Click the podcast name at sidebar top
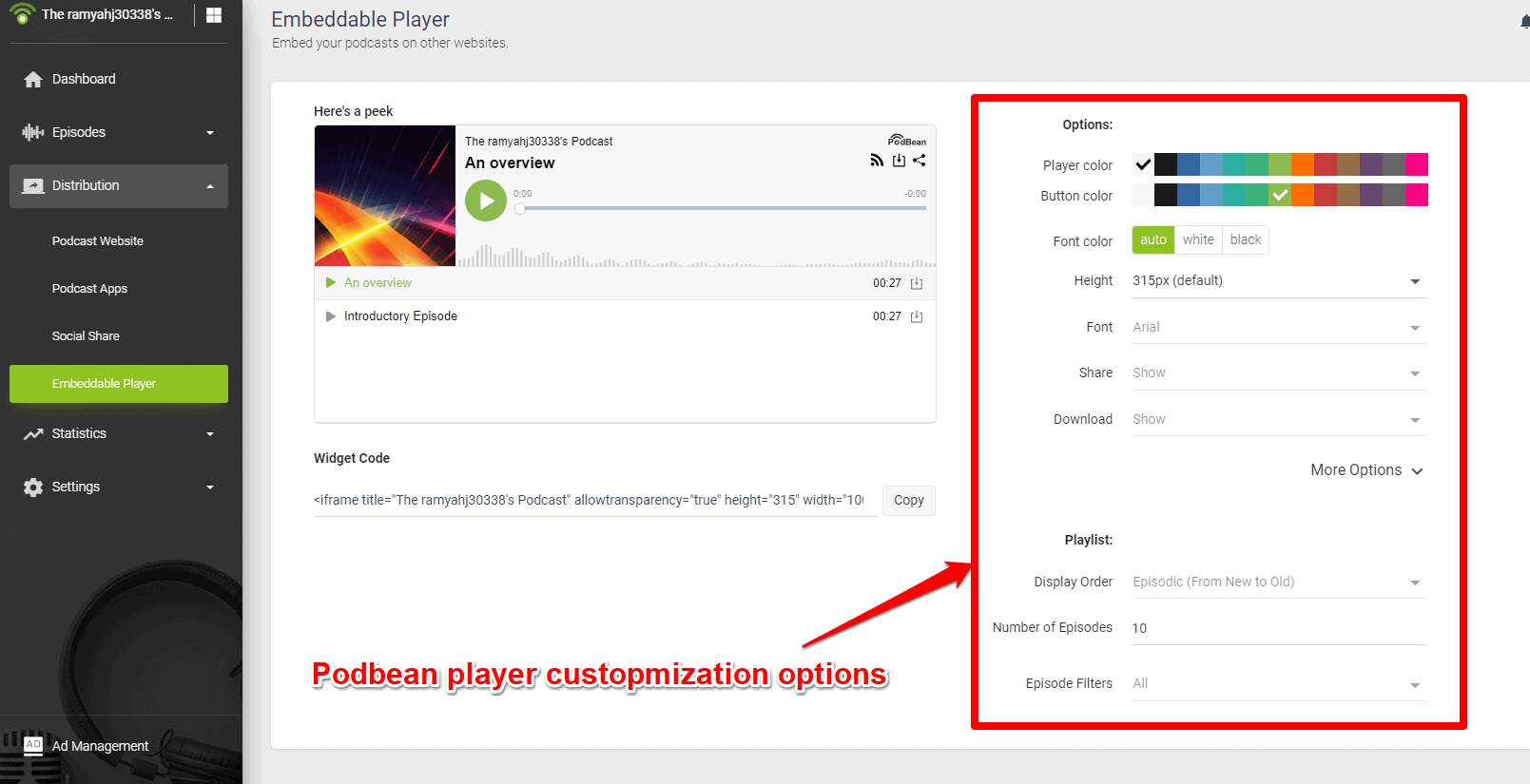This screenshot has height=784, width=1530. pyautogui.click(x=107, y=14)
